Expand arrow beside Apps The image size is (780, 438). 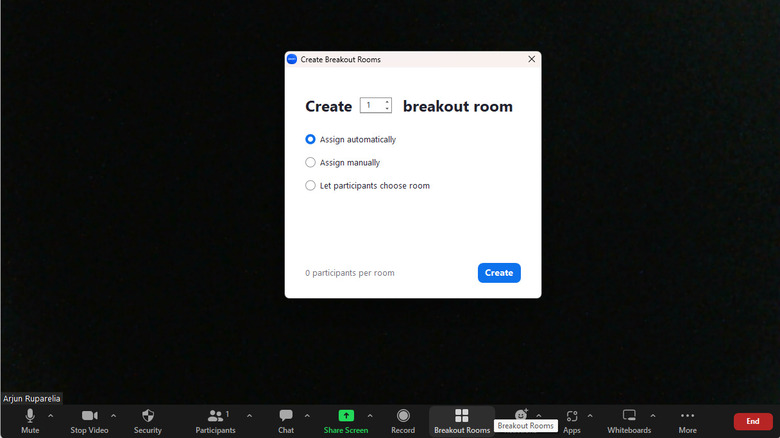click(x=590, y=416)
